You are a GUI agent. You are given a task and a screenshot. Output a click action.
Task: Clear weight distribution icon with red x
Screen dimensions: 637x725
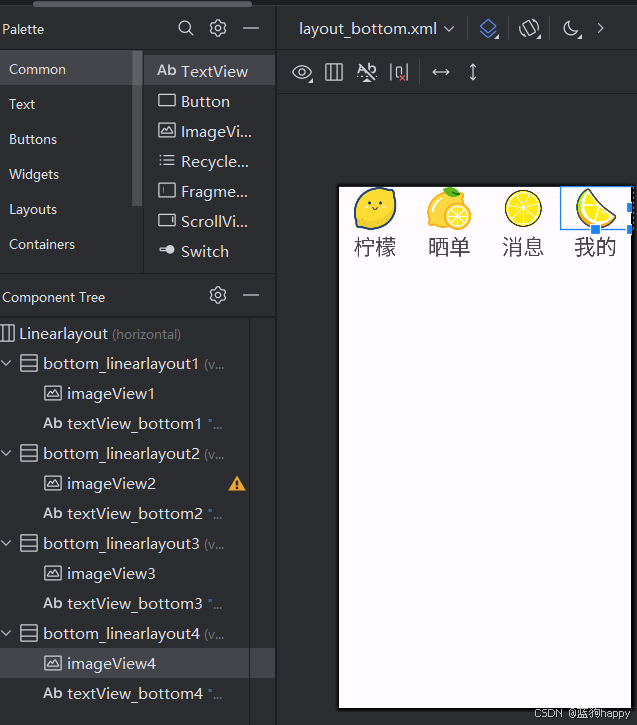tap(399, 73)
